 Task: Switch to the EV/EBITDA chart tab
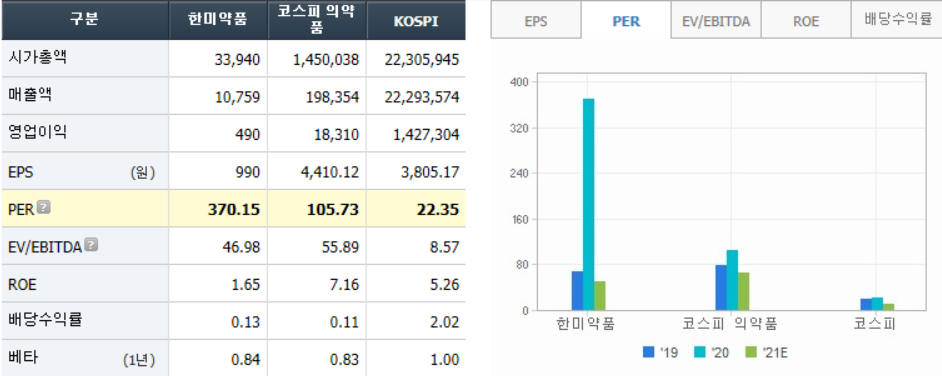(716, 21)
